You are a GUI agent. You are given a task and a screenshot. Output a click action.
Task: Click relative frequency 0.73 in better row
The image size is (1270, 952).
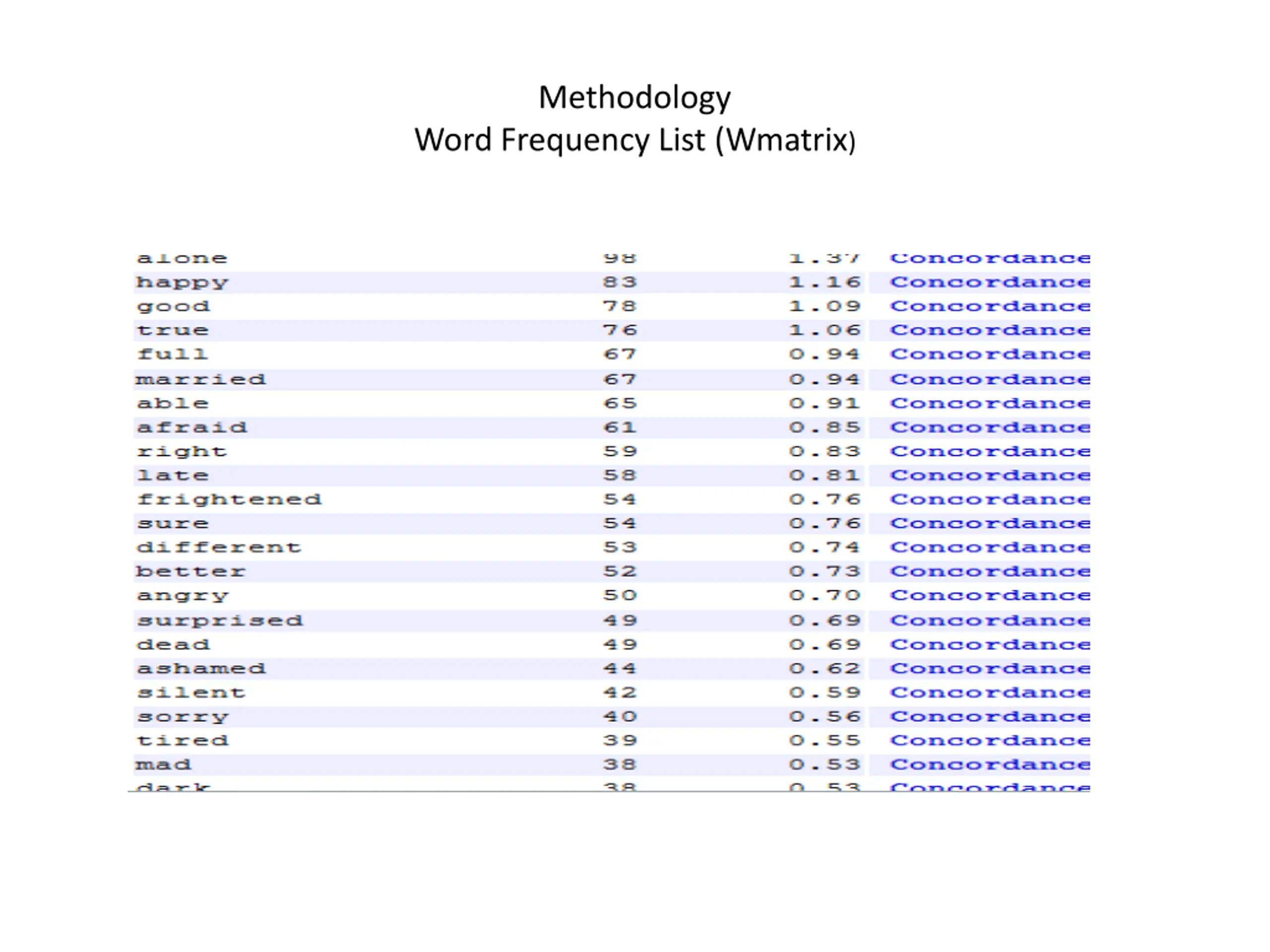point(825,572)
